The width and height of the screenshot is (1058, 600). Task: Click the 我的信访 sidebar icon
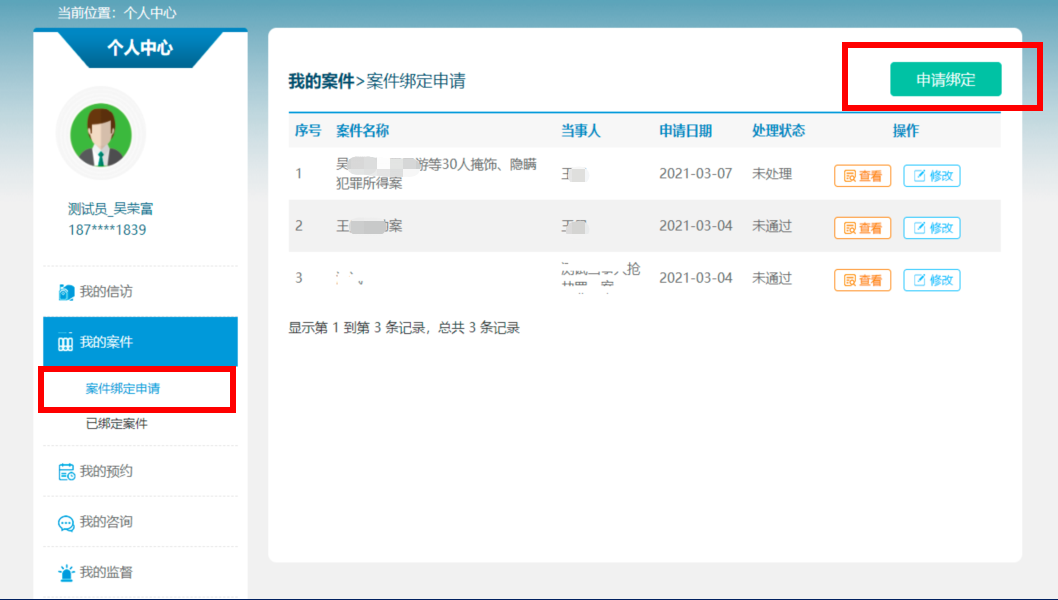66,292
